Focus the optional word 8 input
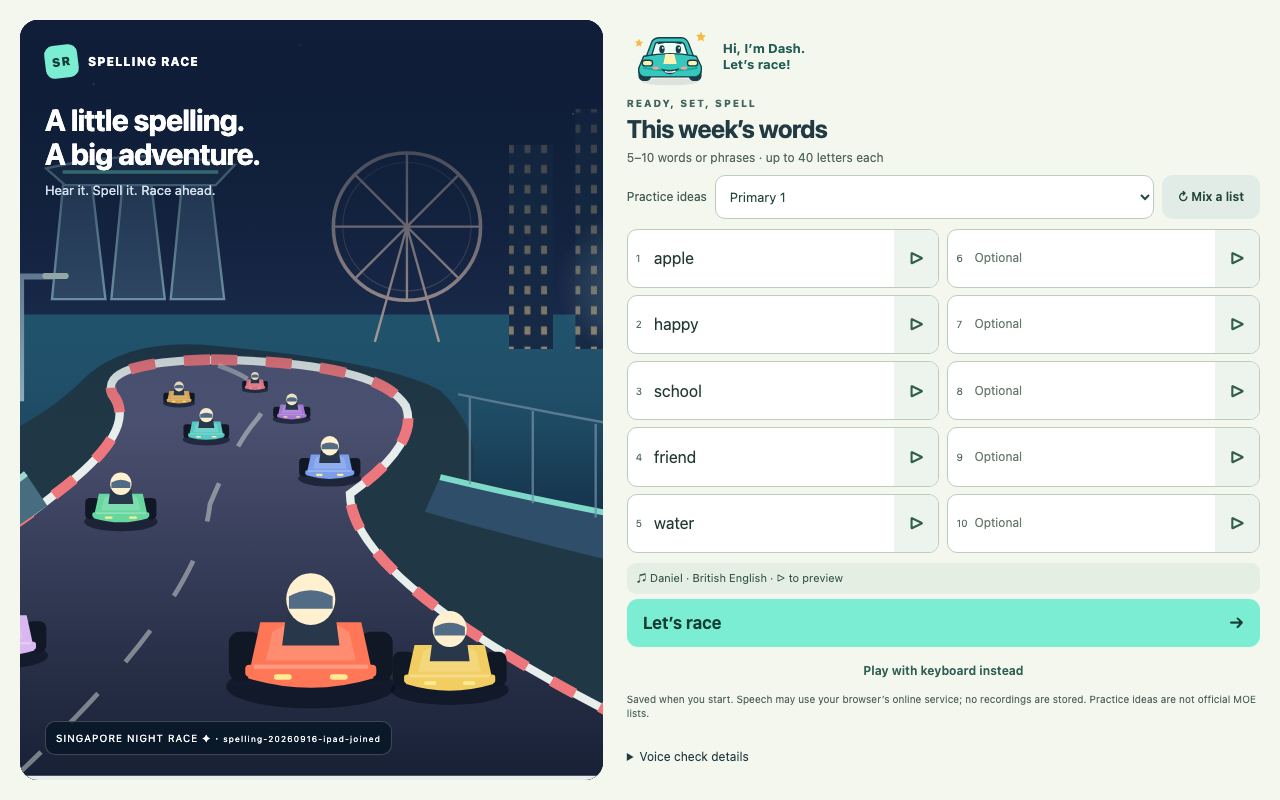The height and width of the screenshot is (800, 1280). 1092,391
